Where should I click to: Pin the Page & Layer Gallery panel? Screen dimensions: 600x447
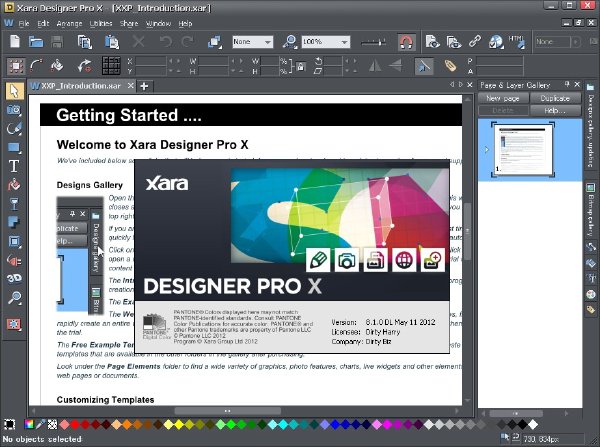pyautogui.click(x=567, y=84)
